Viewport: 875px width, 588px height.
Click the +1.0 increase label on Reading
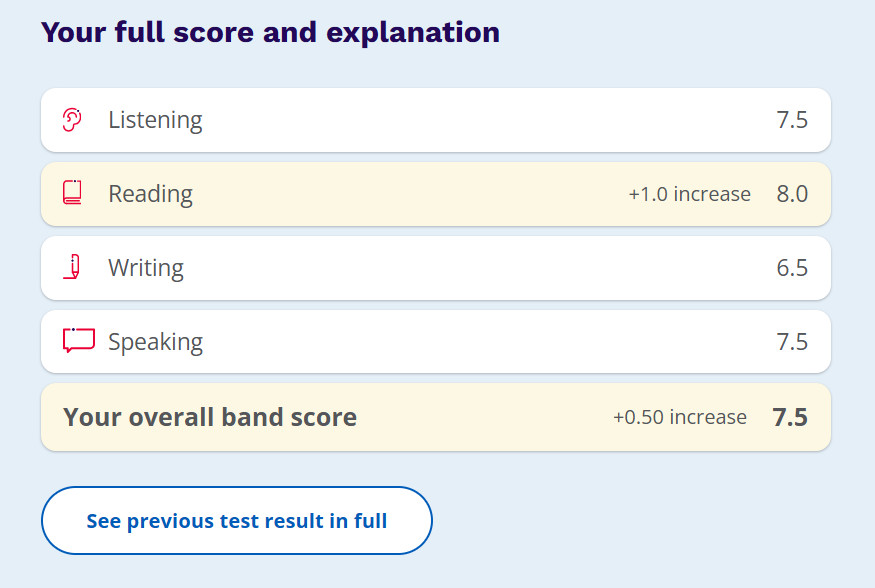tap(689, 194)
